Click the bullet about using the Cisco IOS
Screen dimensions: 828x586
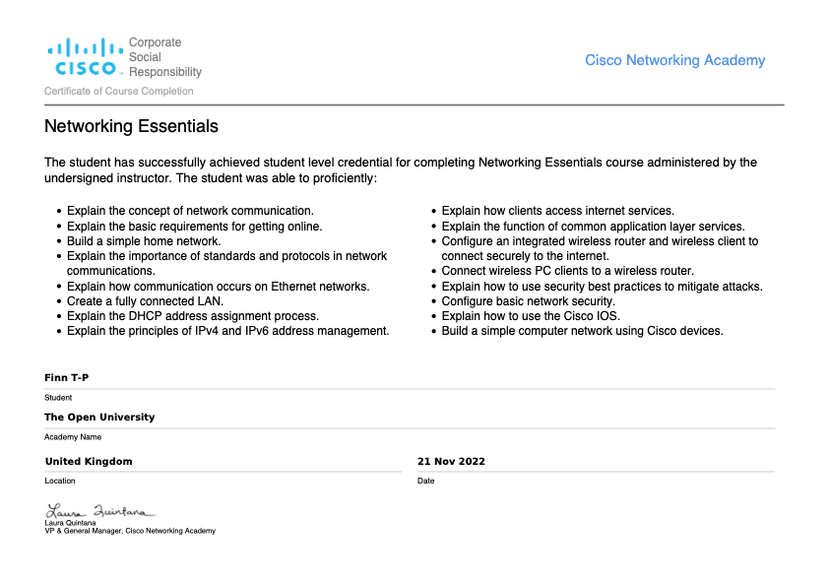530,316
